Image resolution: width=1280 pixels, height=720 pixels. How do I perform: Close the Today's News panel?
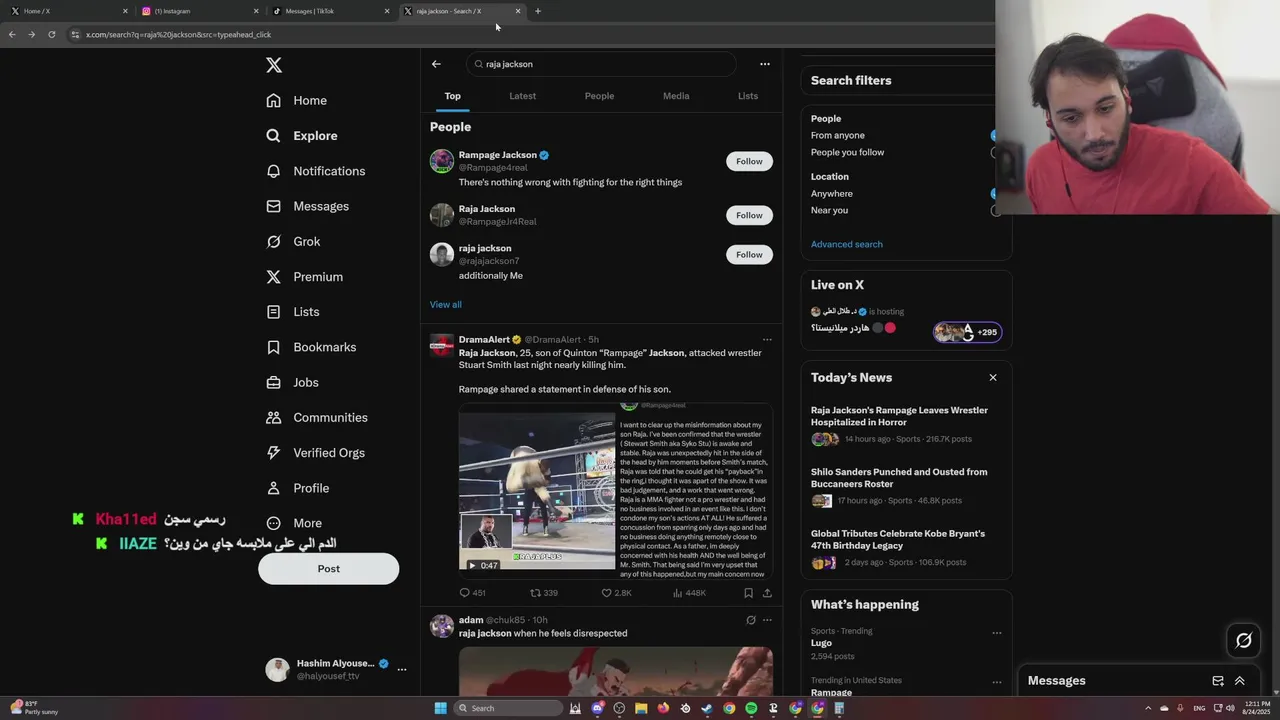pyautogui.click(x=993, y=378)
